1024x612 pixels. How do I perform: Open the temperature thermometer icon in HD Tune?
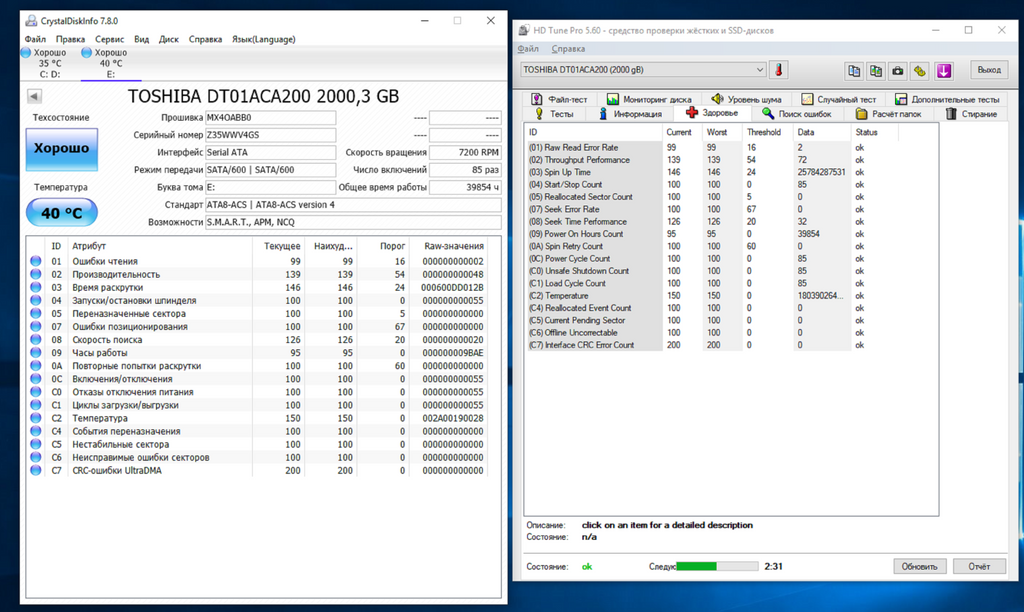pyautogui.click(x=778, y=70)
